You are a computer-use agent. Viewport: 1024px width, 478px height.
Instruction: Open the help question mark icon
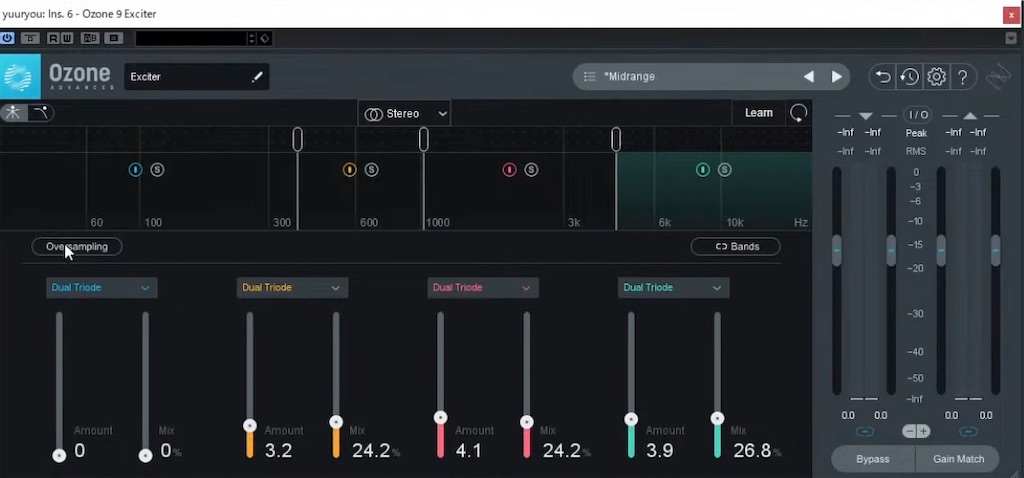tap(963, 77)
